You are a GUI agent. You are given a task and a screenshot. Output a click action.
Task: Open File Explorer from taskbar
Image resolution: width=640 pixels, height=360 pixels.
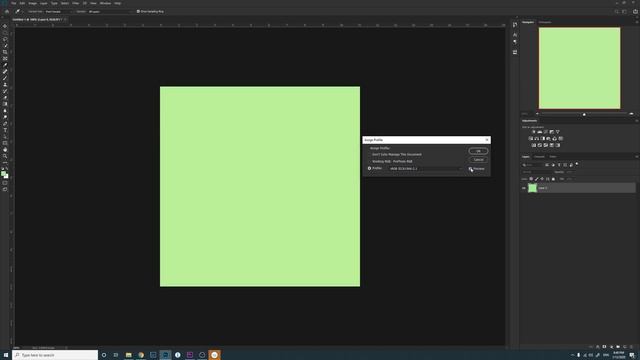click(129, 355)
